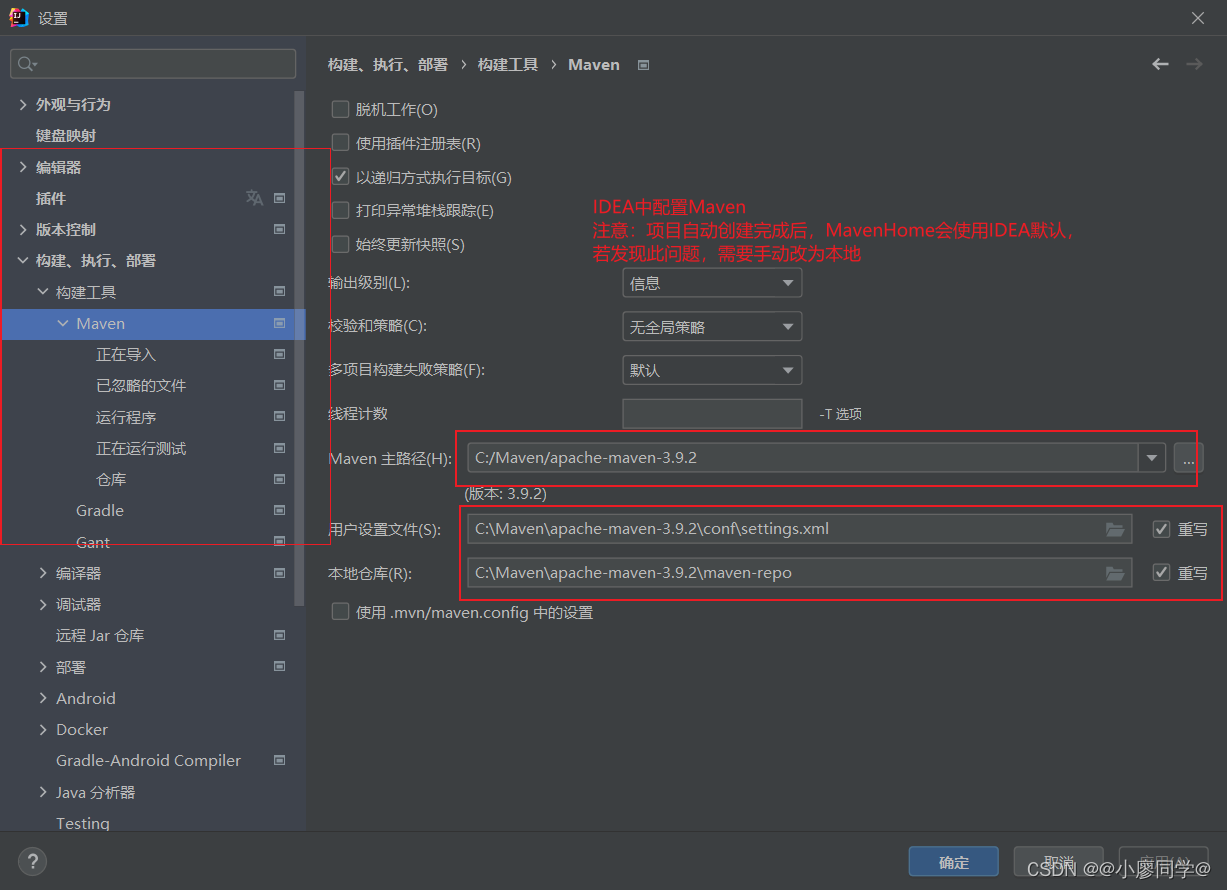Disable 重写 for user settings file

(1161, 529)
